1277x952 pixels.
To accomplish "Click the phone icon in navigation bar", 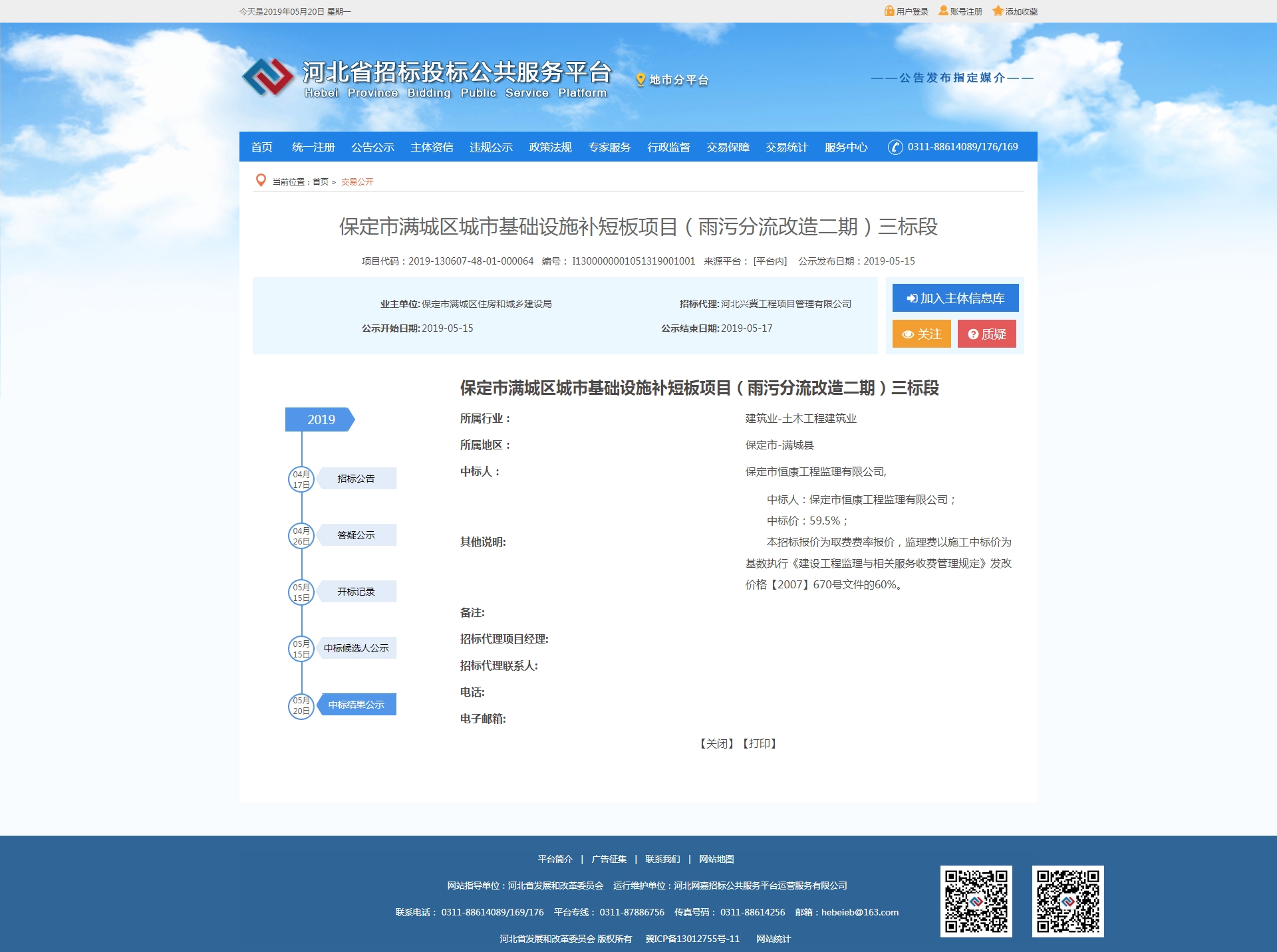I will [895, 147].
